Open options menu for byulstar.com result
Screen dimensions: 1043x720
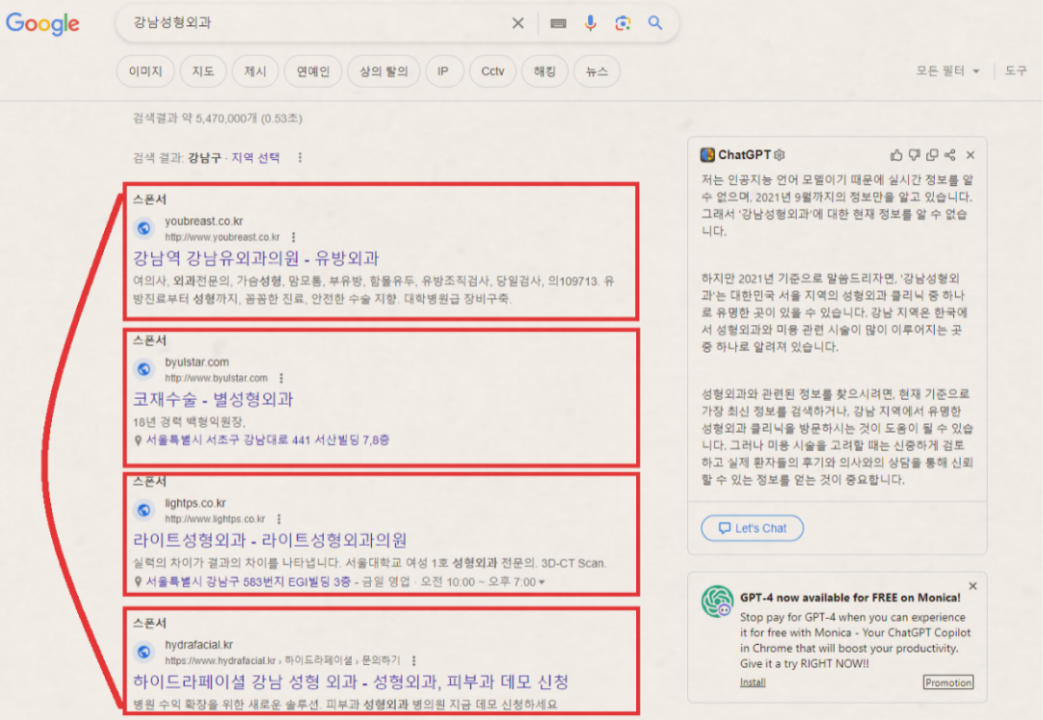pyautogui.click(x=281, y=378)
